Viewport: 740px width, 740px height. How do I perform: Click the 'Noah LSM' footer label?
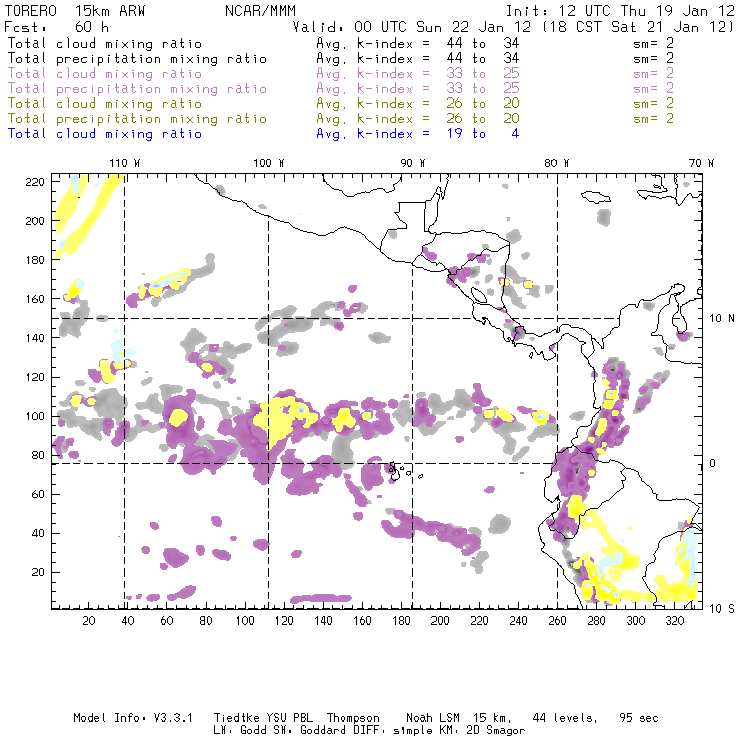[x=433, y=718]
